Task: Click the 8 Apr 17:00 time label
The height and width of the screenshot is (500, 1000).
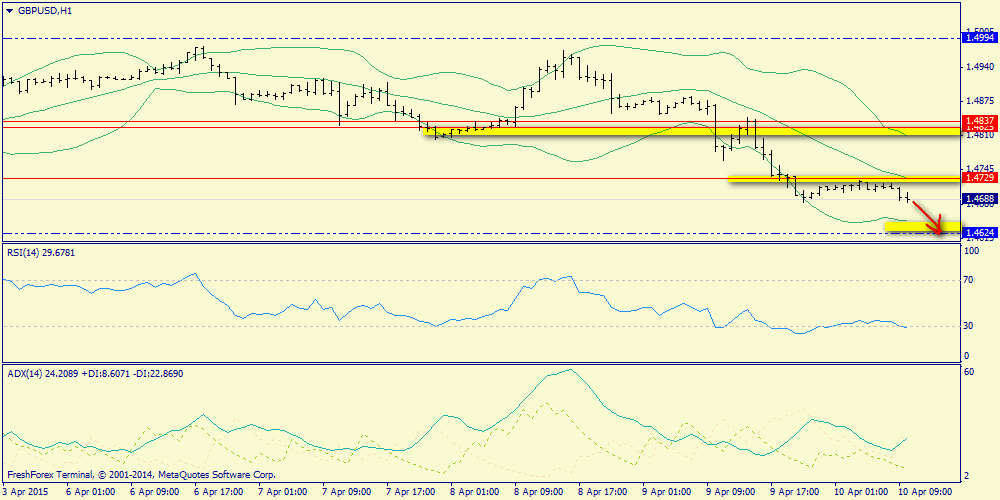Action: (x=603, y=492)
